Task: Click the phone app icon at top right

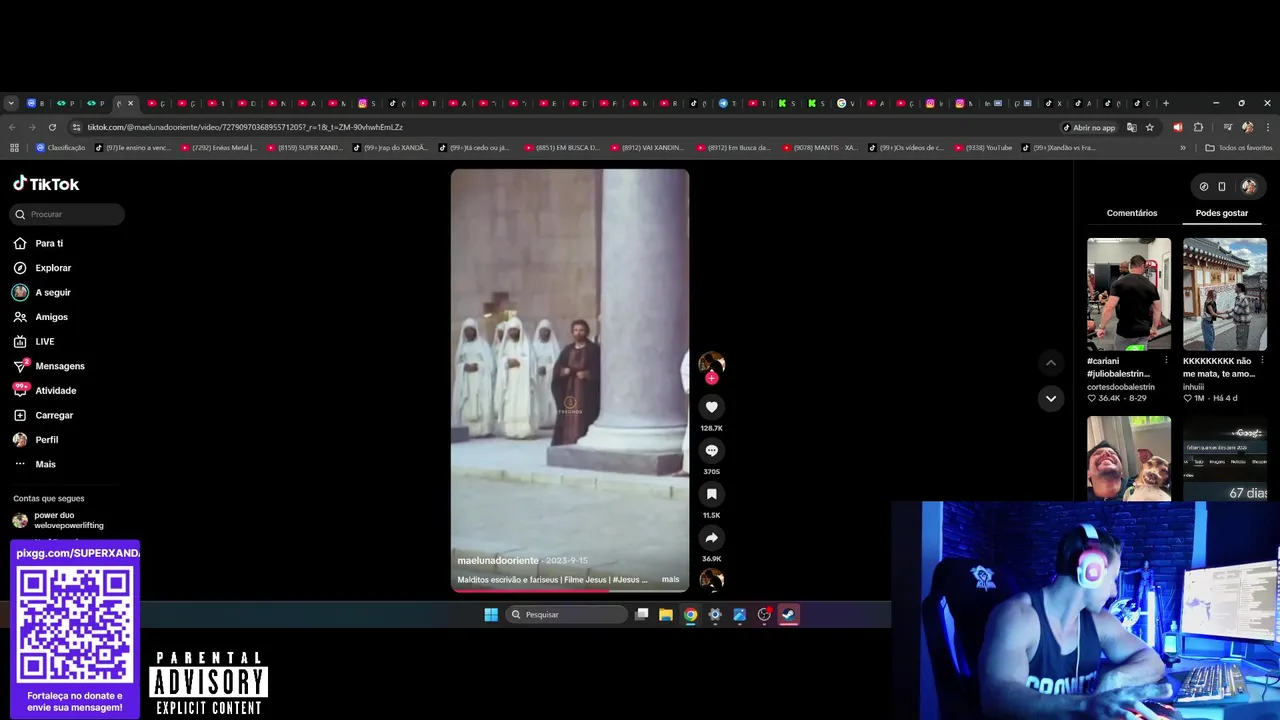Action: [x=1222, y=186]
